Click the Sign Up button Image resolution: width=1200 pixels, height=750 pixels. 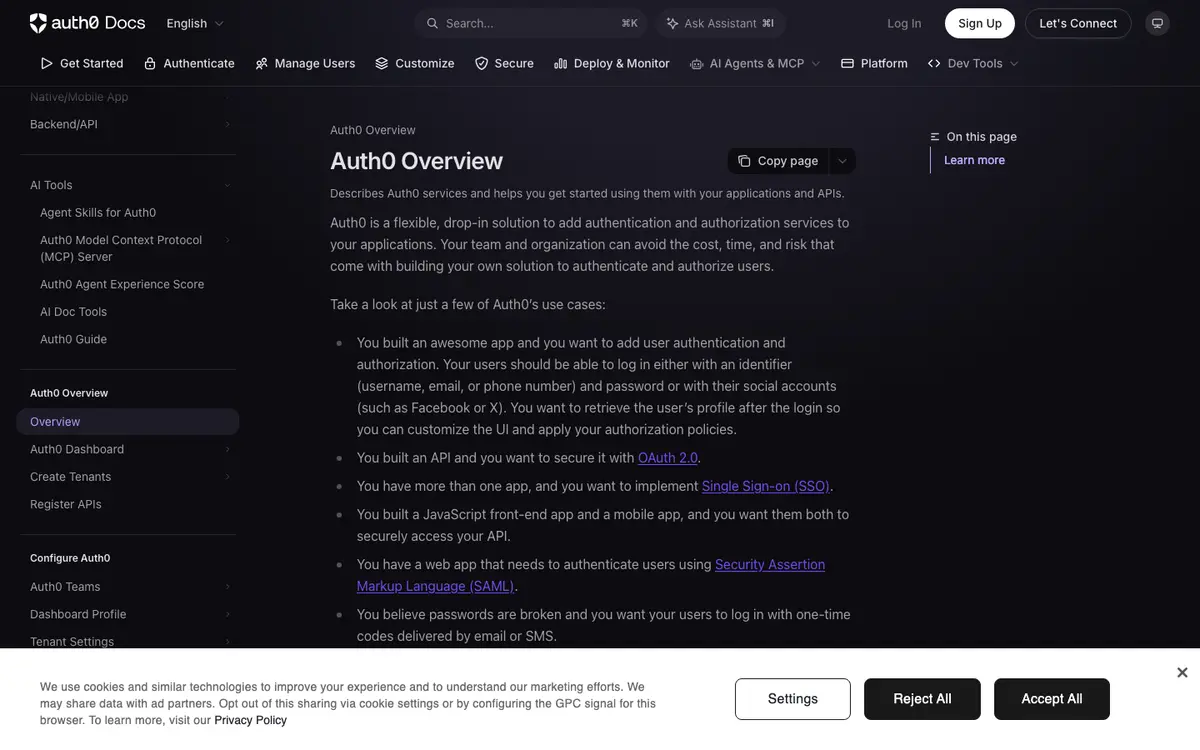pyautogui.click(x=980, y=23)
